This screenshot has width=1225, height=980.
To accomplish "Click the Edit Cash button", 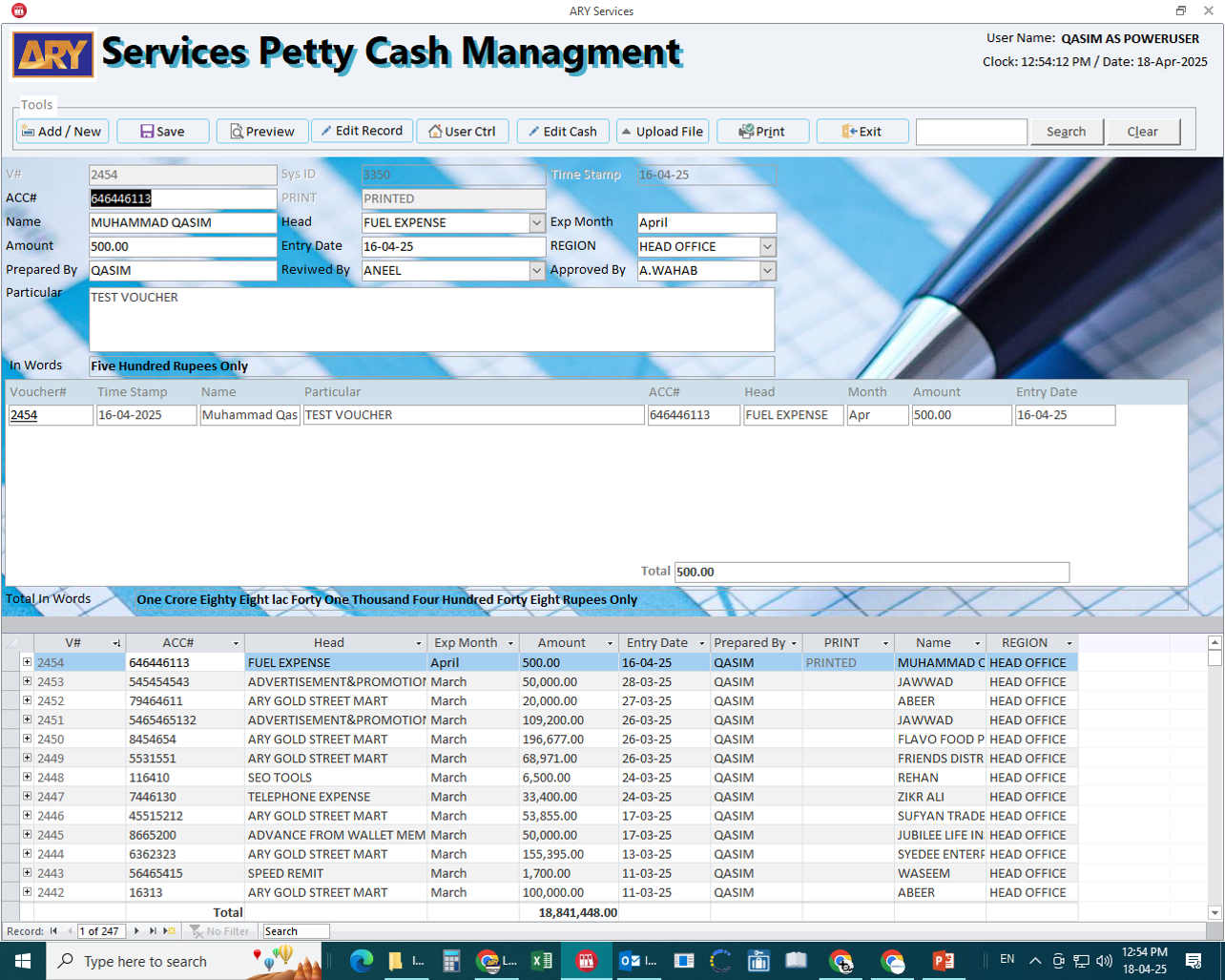I will click(563, 132).
